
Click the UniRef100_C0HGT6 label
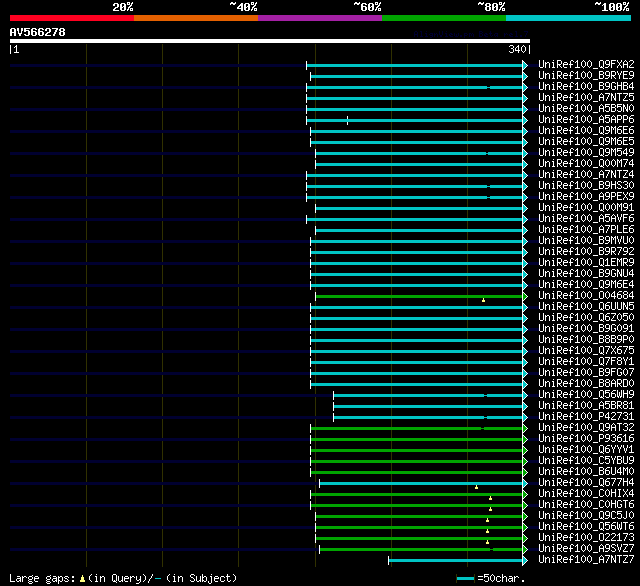(586, 505)
